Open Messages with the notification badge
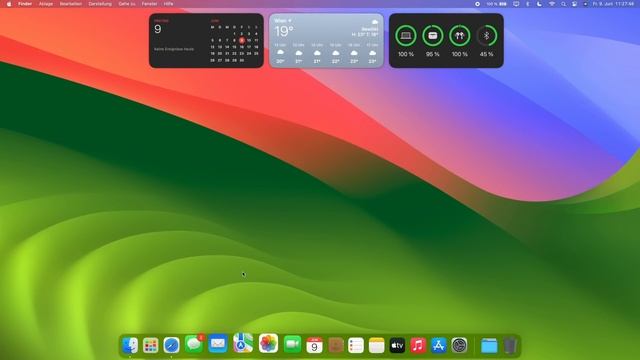The image size is (640, 360). point(193,344)
